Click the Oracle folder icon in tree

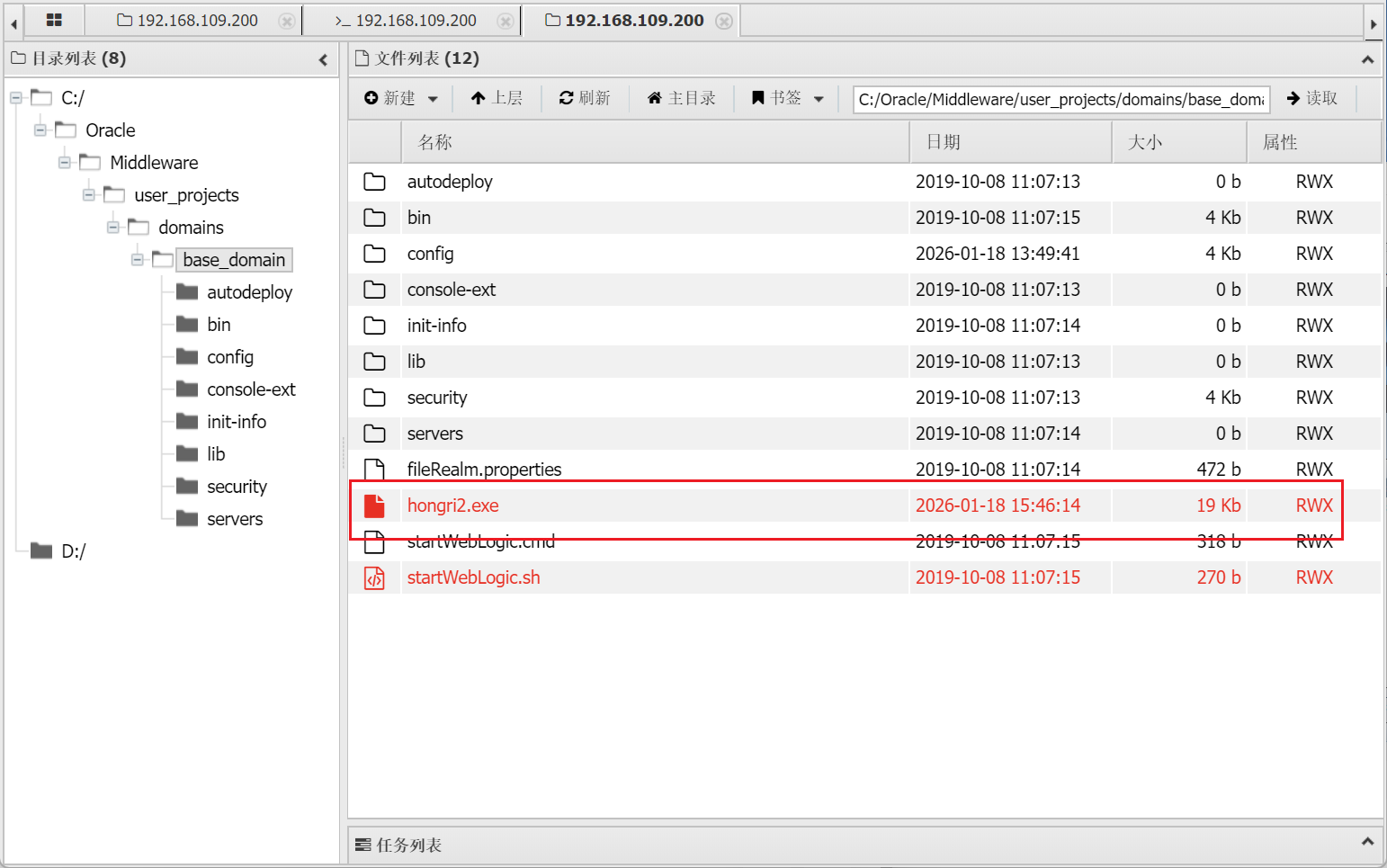[66, 130]
